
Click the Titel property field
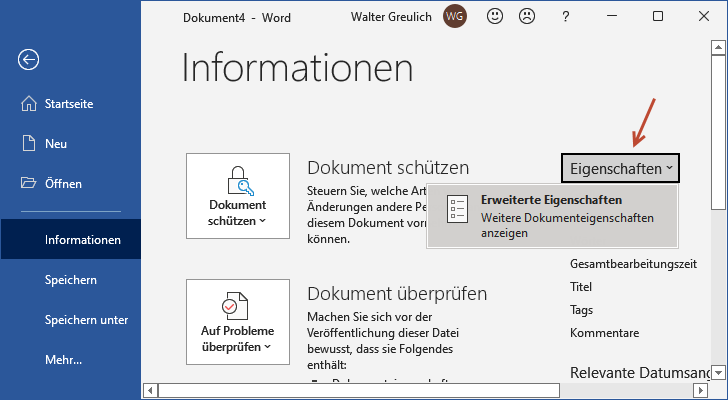[581, 287]
